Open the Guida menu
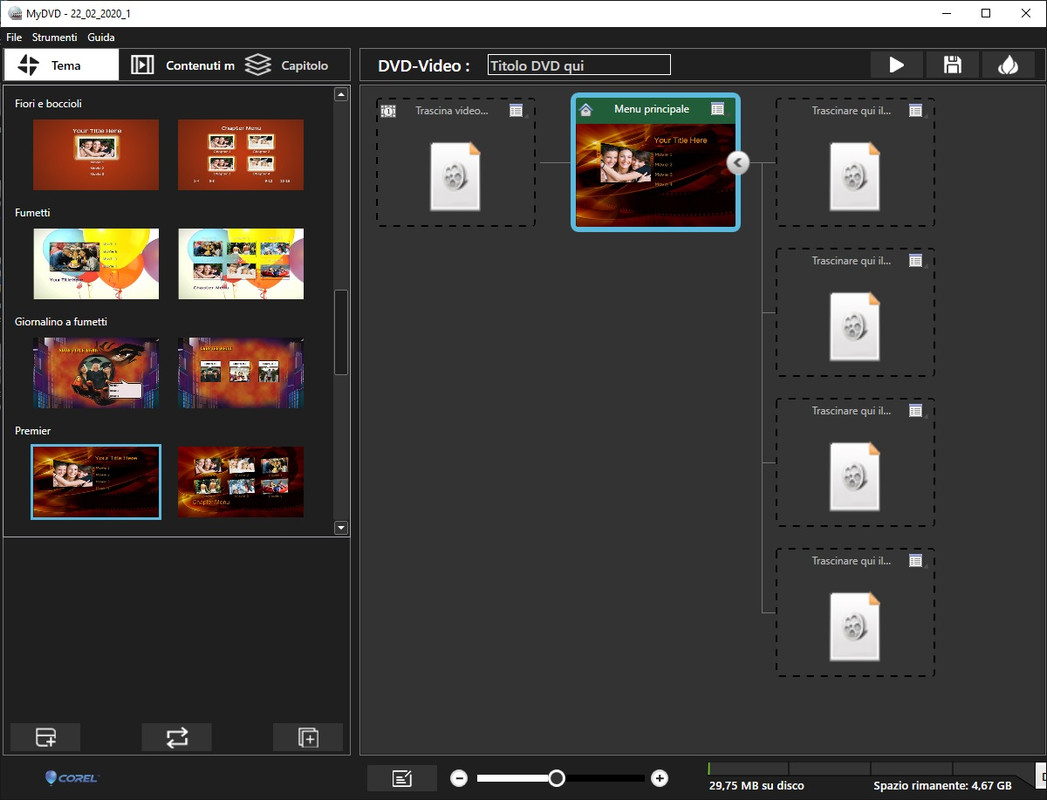The image size is (1047, 800). (101, 37)
